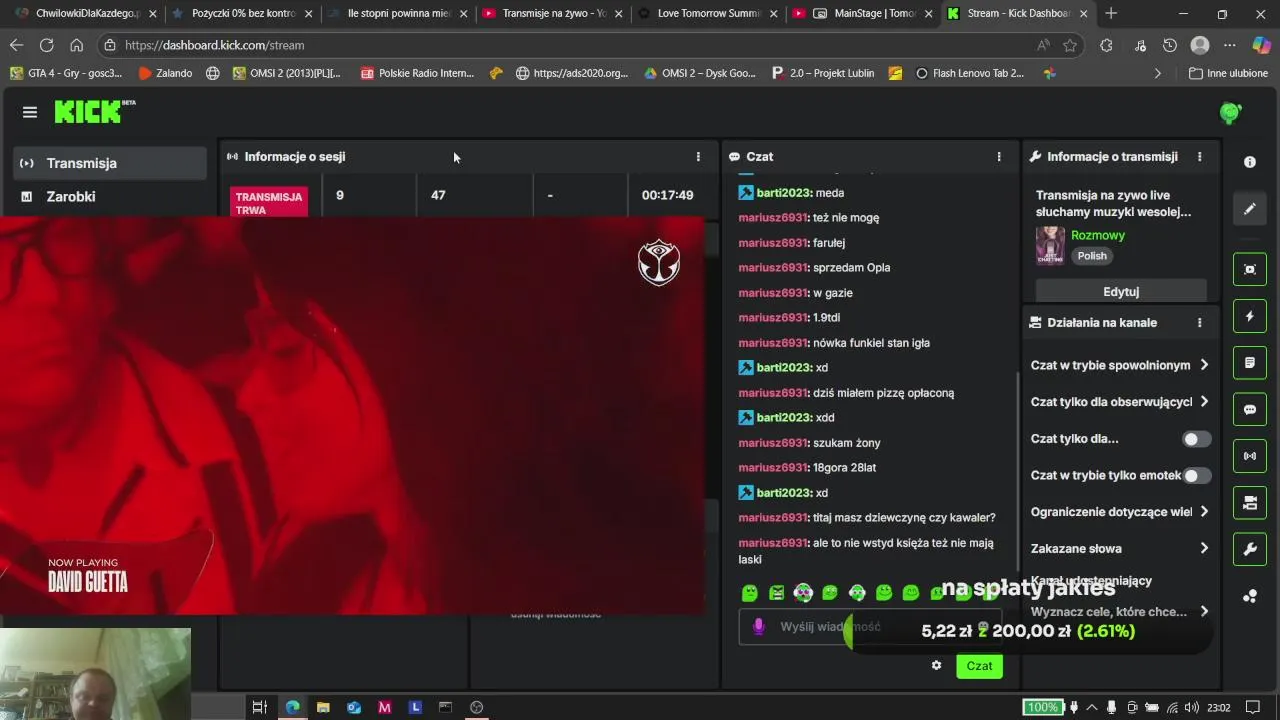Select Transmisja in left sidebar

[110, 163]
